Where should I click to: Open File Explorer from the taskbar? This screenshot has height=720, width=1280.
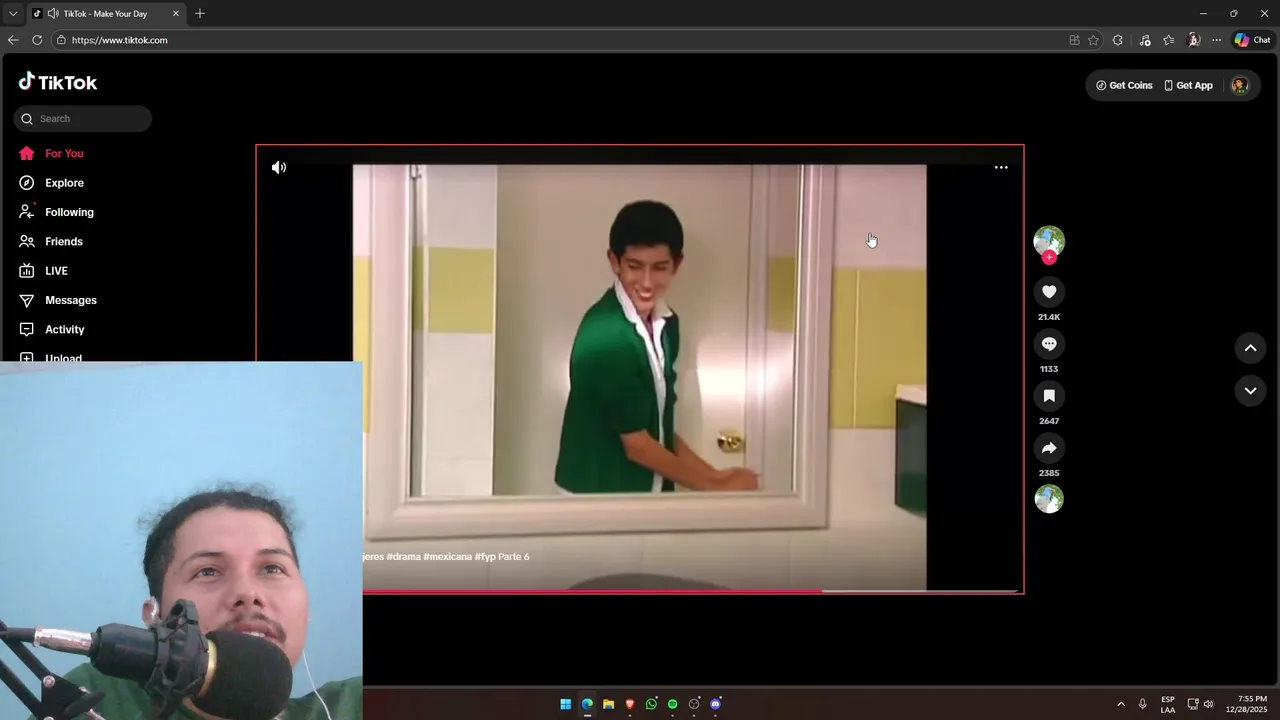[x=608, y=704]
